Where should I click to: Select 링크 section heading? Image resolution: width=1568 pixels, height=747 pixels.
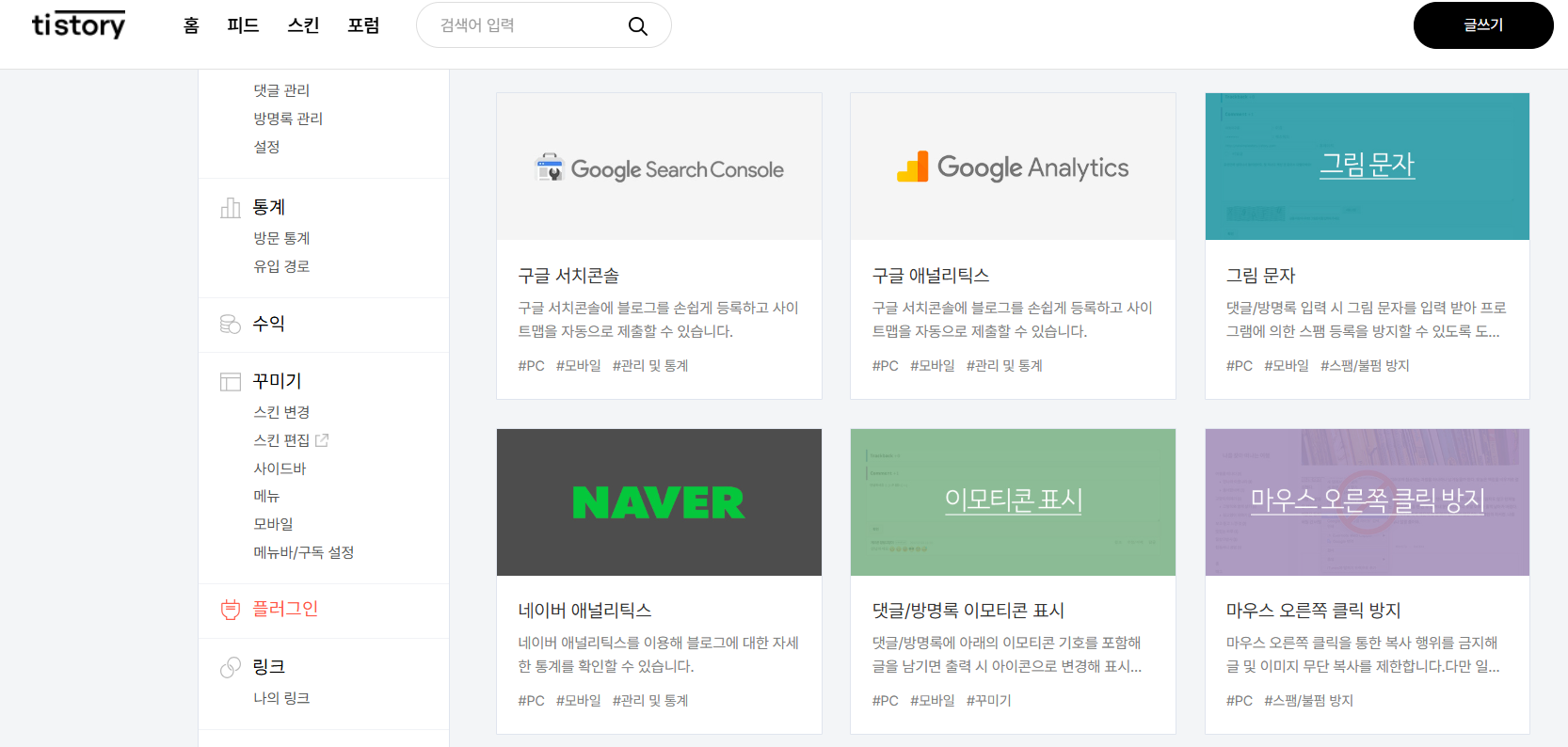(268, 667)
